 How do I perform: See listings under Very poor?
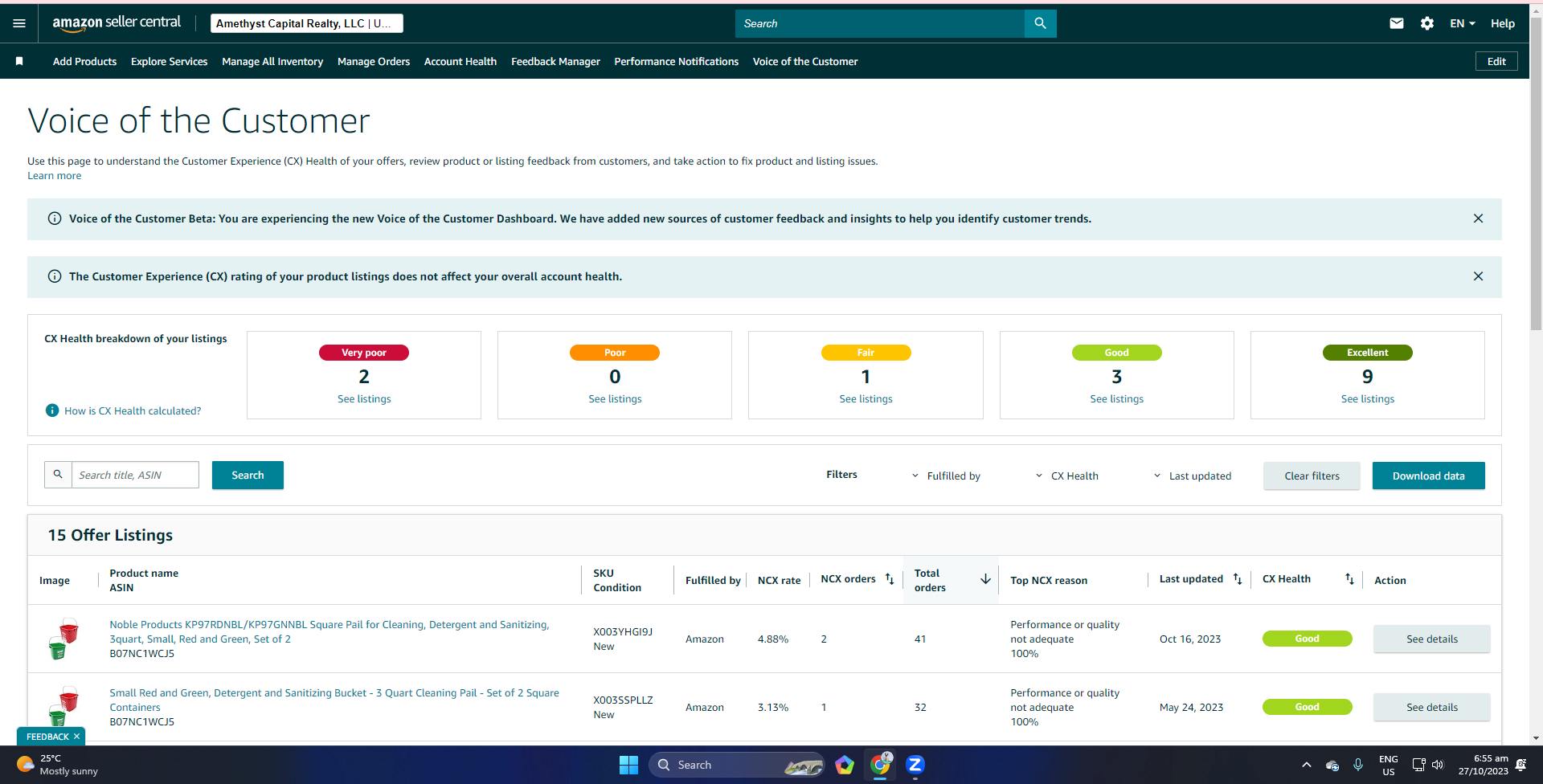pos(364,398)
